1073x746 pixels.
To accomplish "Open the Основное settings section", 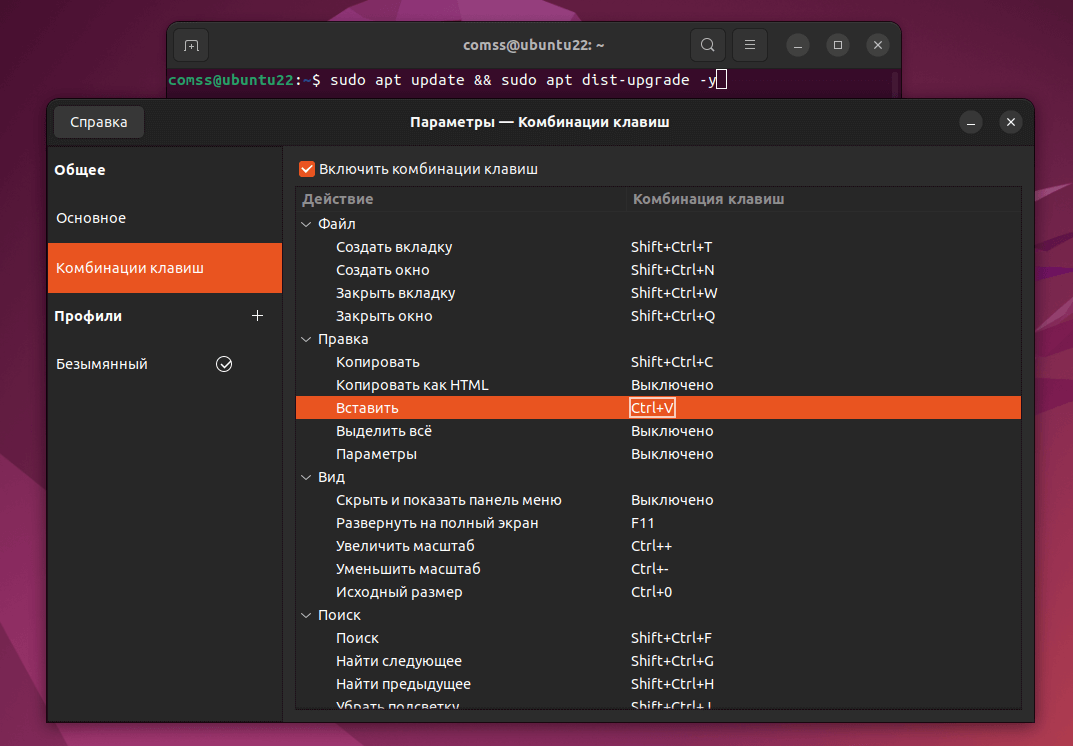I will click(x=91, y=218).
